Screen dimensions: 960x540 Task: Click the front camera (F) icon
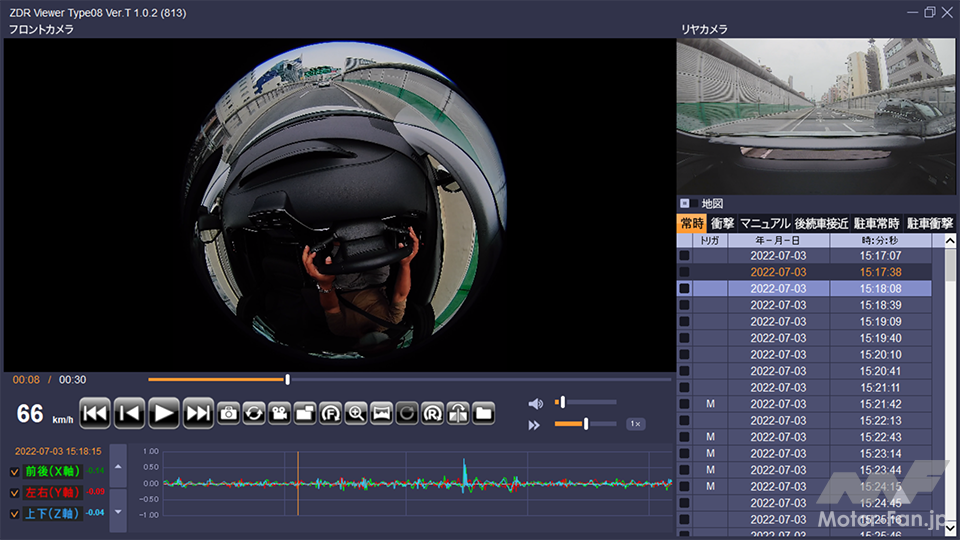coord(330,413)
